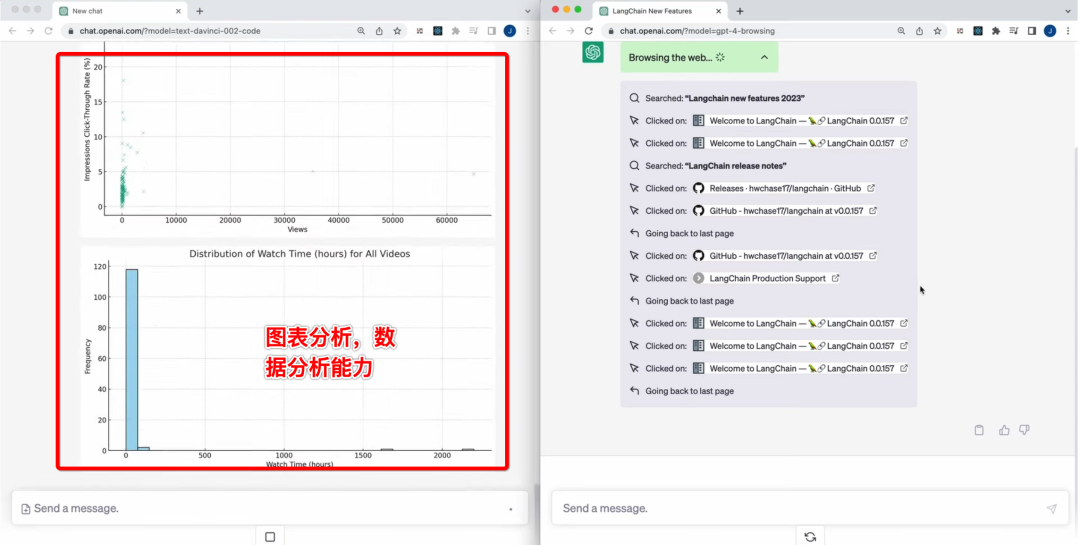Open the Releases · hwchase17/langchain · GitHub link
The image size is (1080, 545).
[784, 188]
